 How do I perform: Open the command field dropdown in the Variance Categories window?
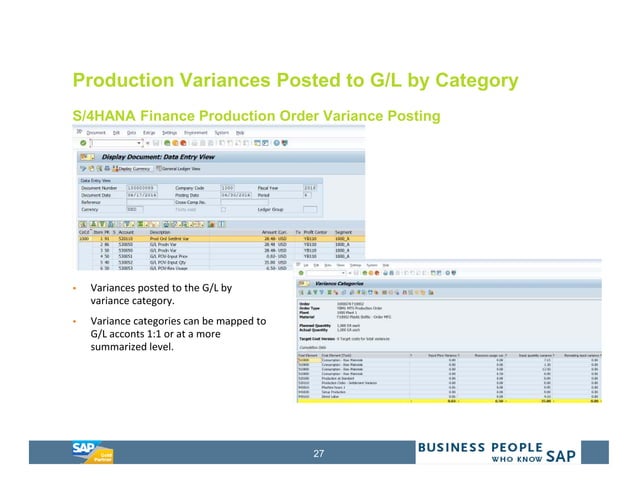point(343,273)
